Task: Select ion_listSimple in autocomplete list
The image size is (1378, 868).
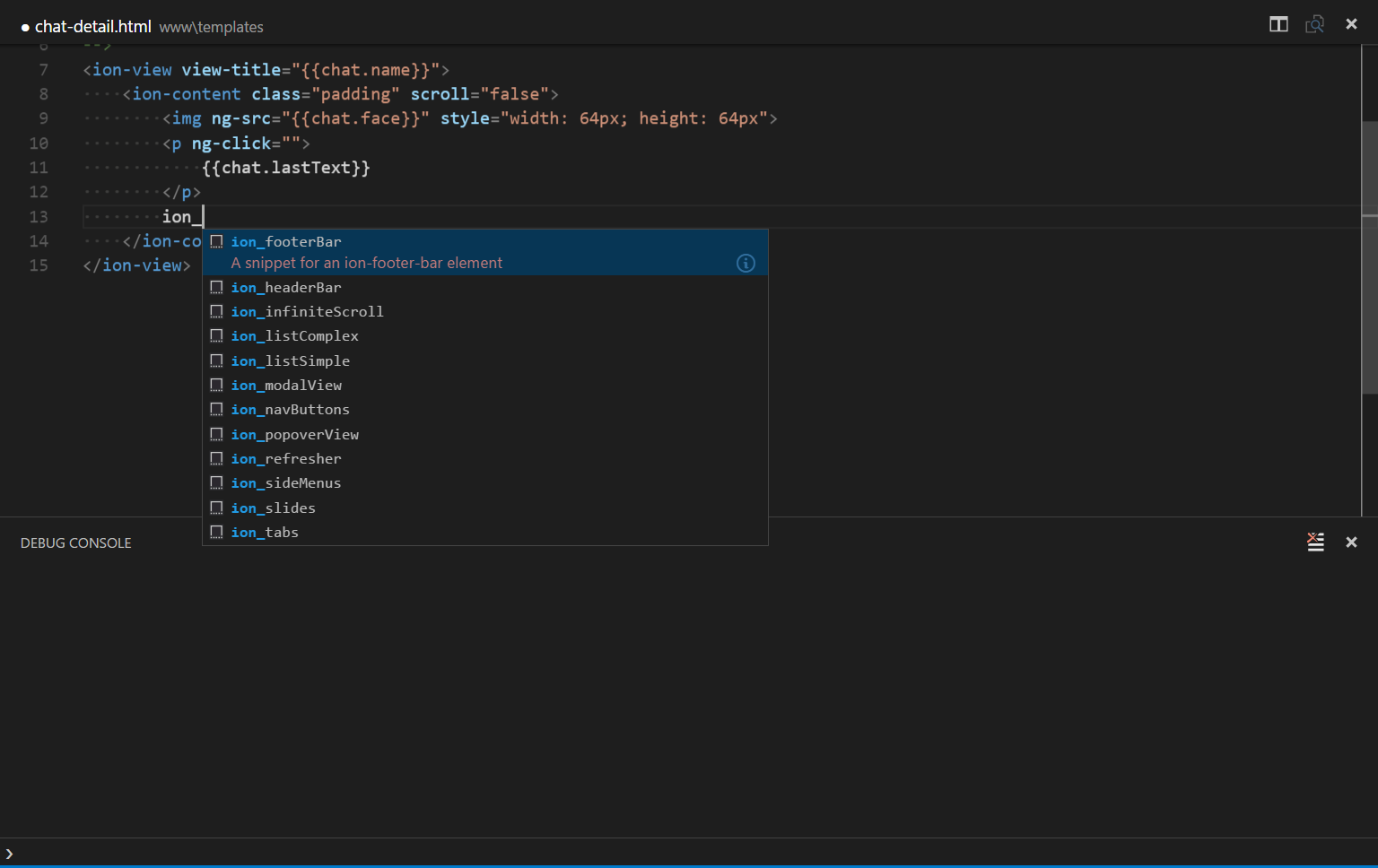Action: click(290, 360)
